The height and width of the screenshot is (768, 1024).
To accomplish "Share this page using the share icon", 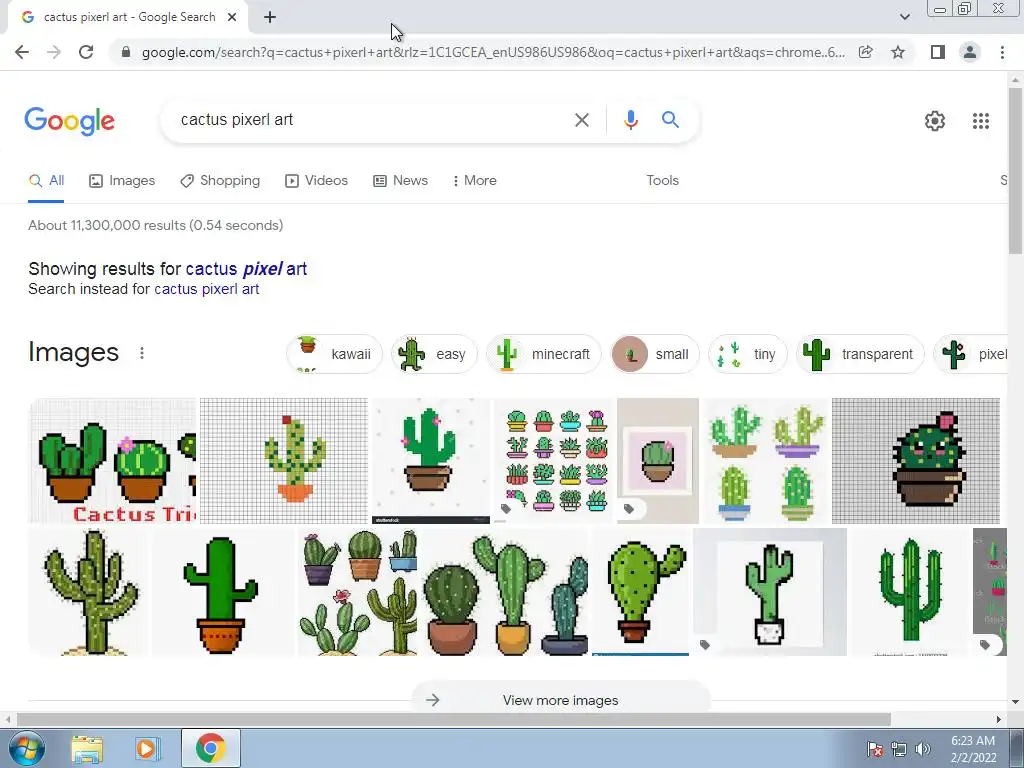I will pyautogui.click(x=865, y=52).
